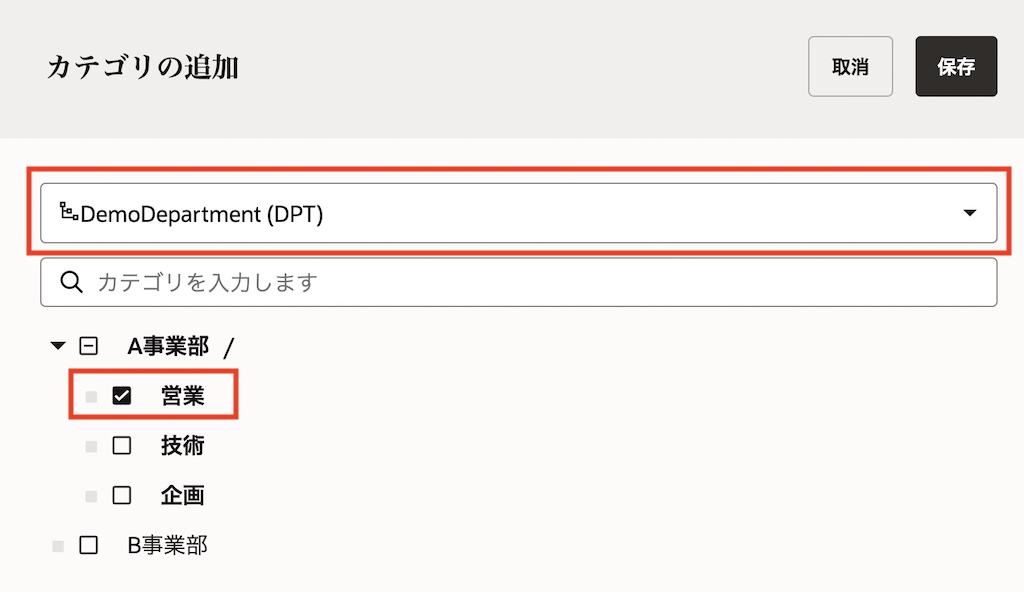
Task: Select the A事業部 category label
Action: 168,347
